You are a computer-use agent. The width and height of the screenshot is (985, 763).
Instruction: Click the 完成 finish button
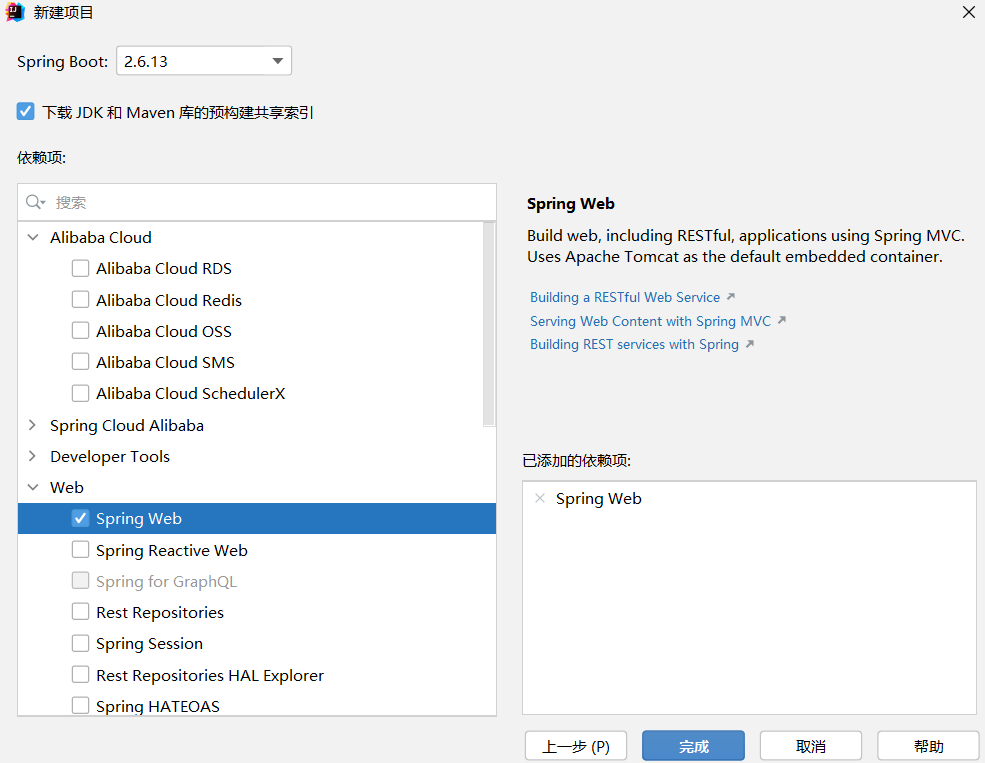pyautogui.click(x=694, y=746)
